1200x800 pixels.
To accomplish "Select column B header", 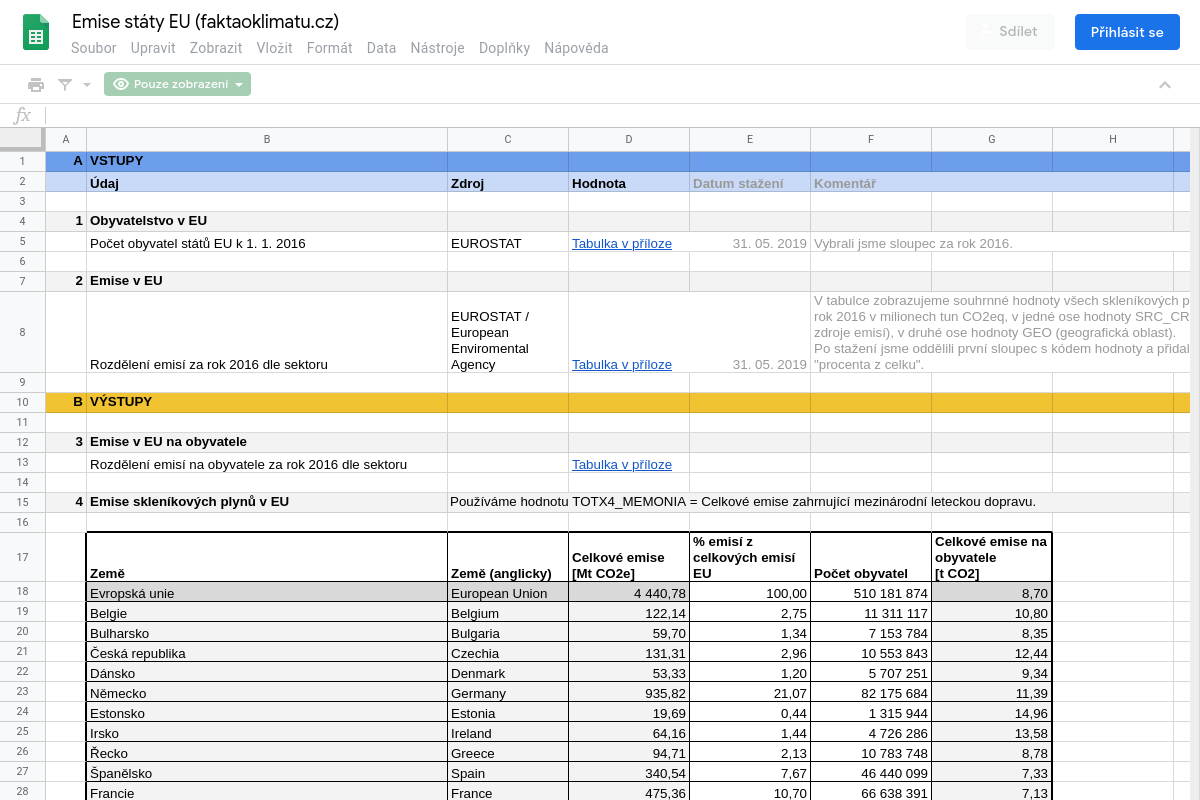I will pos(267,139).
